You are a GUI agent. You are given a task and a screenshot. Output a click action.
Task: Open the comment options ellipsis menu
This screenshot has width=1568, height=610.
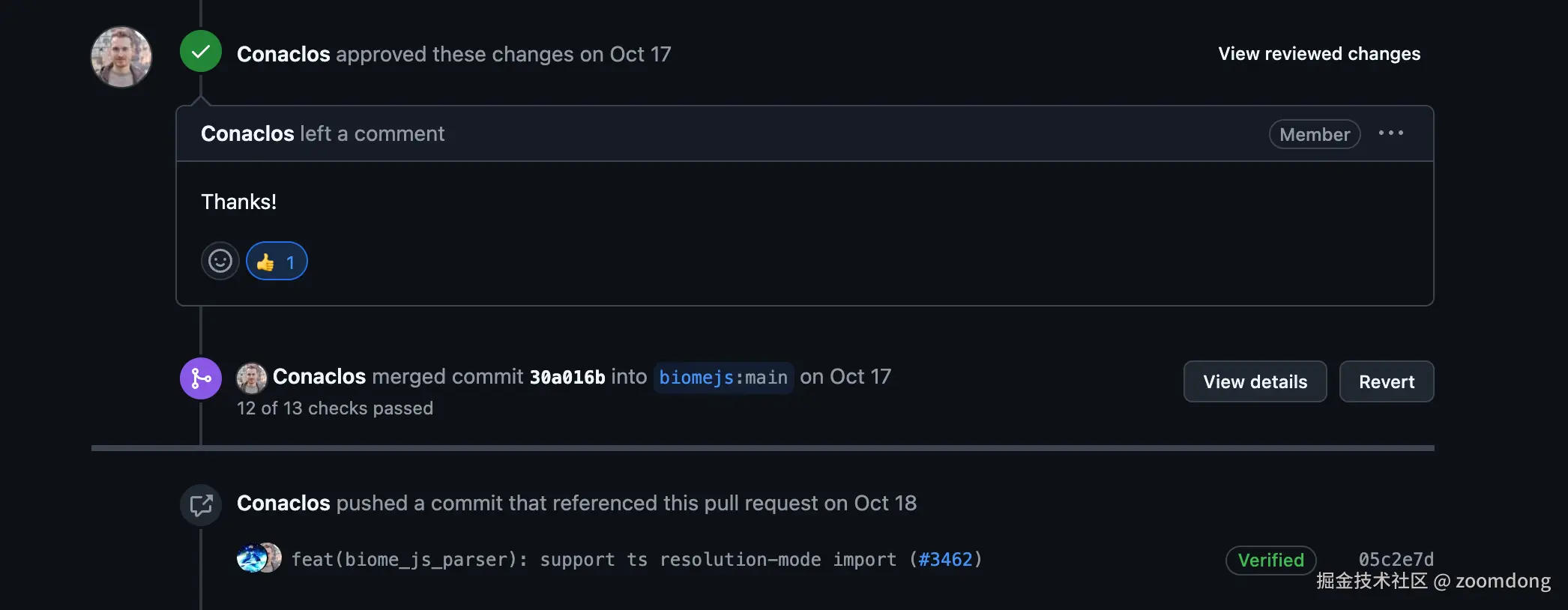[x=1390, y=133]
